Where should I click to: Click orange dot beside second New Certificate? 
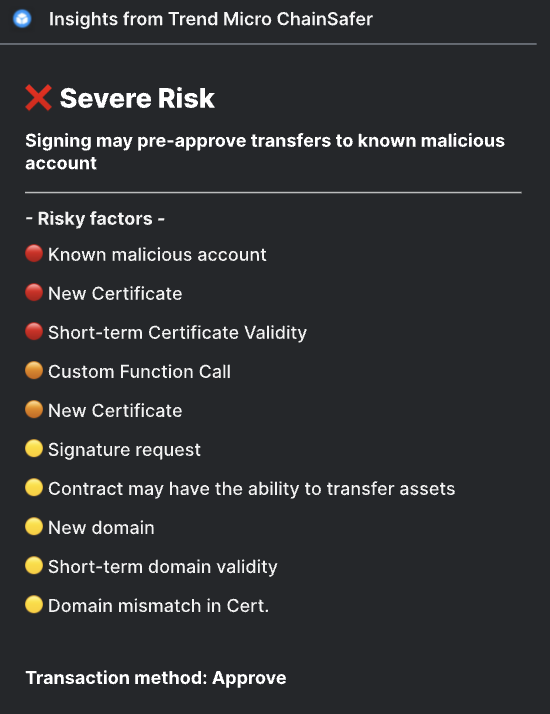tap(34, 410)
